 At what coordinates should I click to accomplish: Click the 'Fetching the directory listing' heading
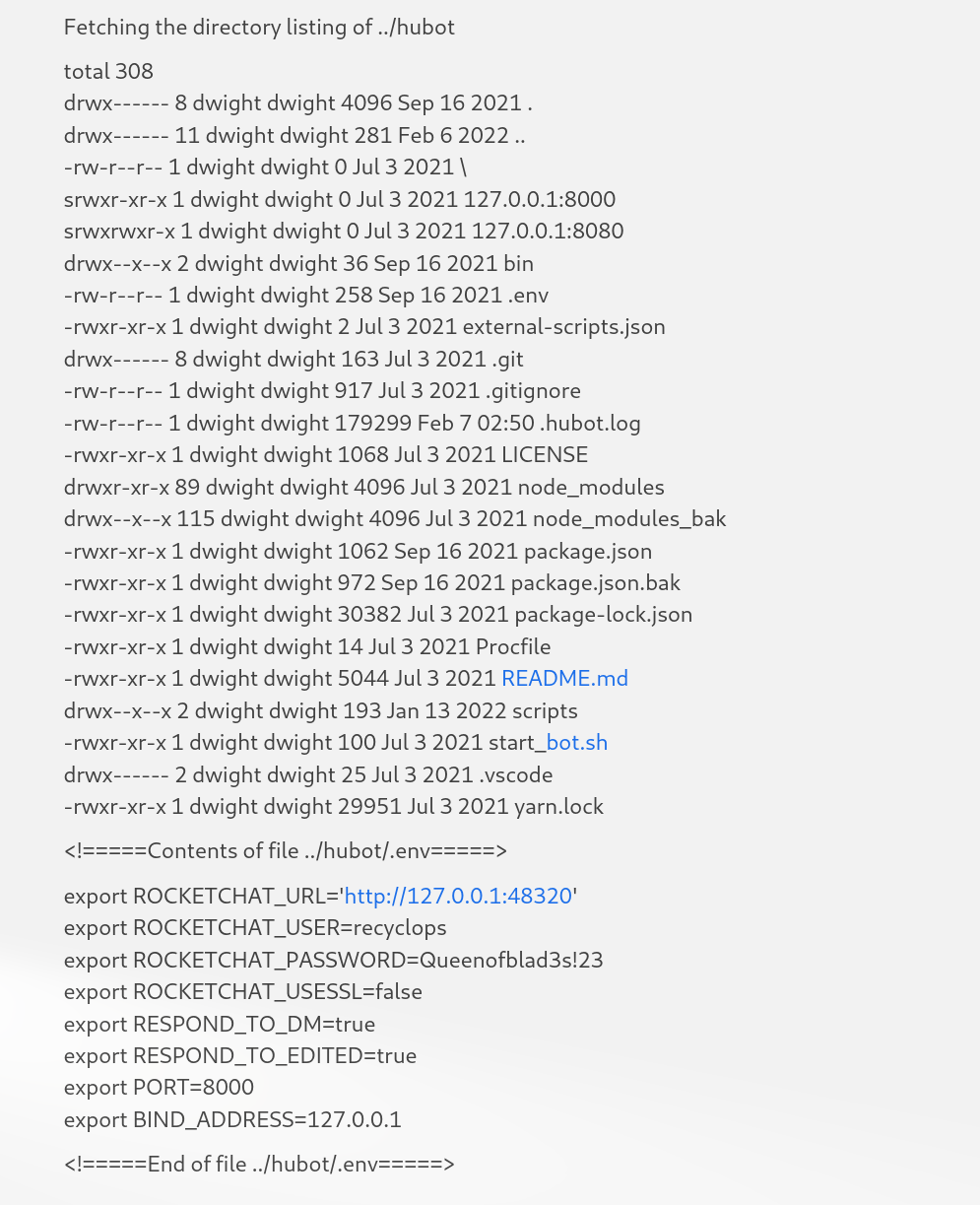pyautogui.click(x=259, y=27)
